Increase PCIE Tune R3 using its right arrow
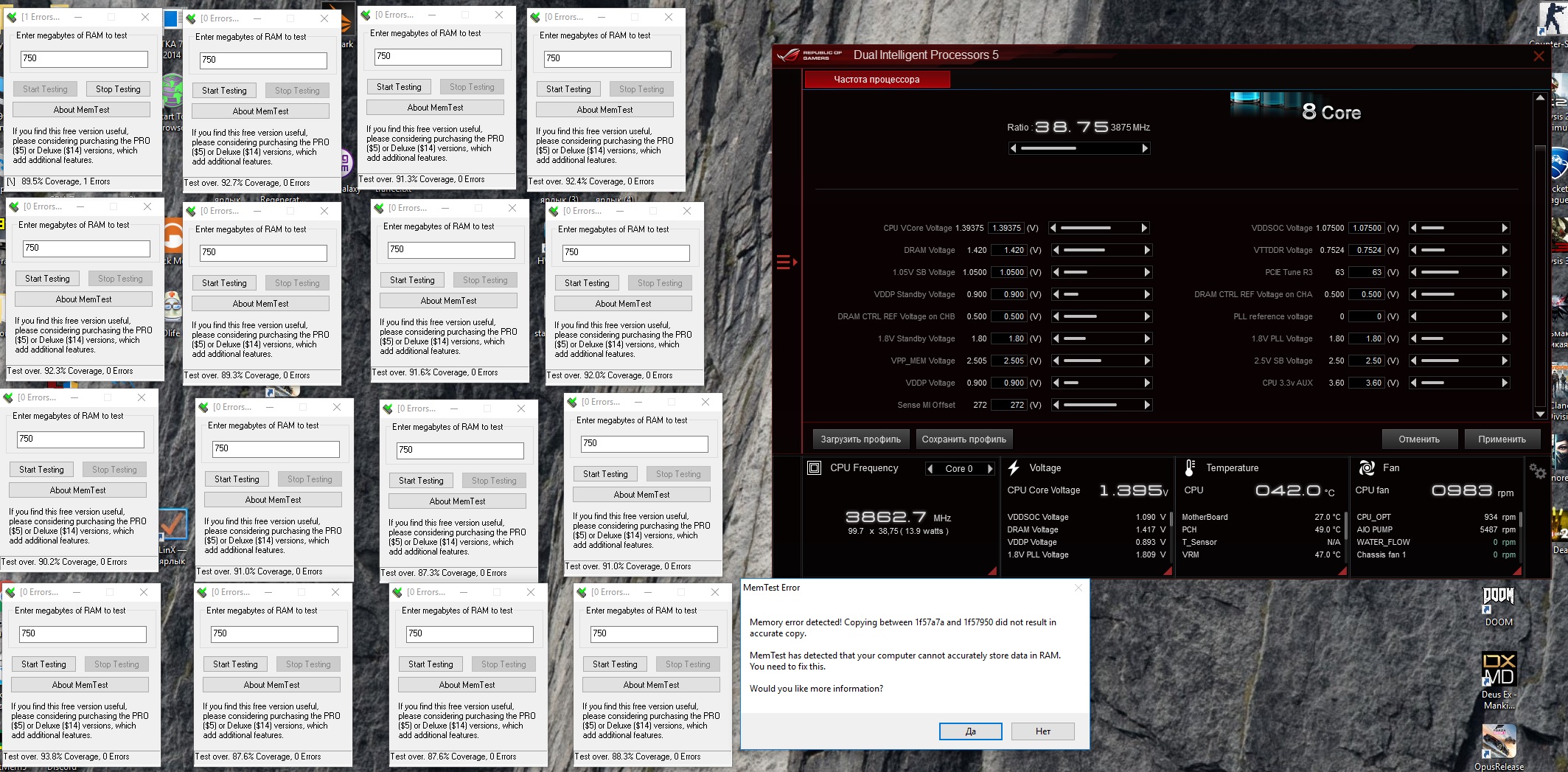This screenshot has width=1568, height=772. point(1505,272)
